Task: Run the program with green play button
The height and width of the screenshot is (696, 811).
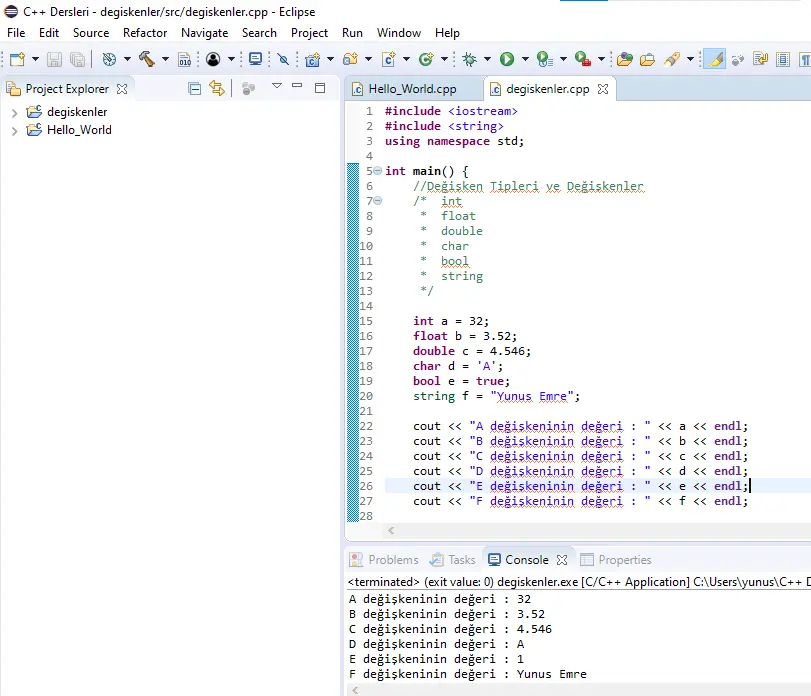Action: click(507, 60)
